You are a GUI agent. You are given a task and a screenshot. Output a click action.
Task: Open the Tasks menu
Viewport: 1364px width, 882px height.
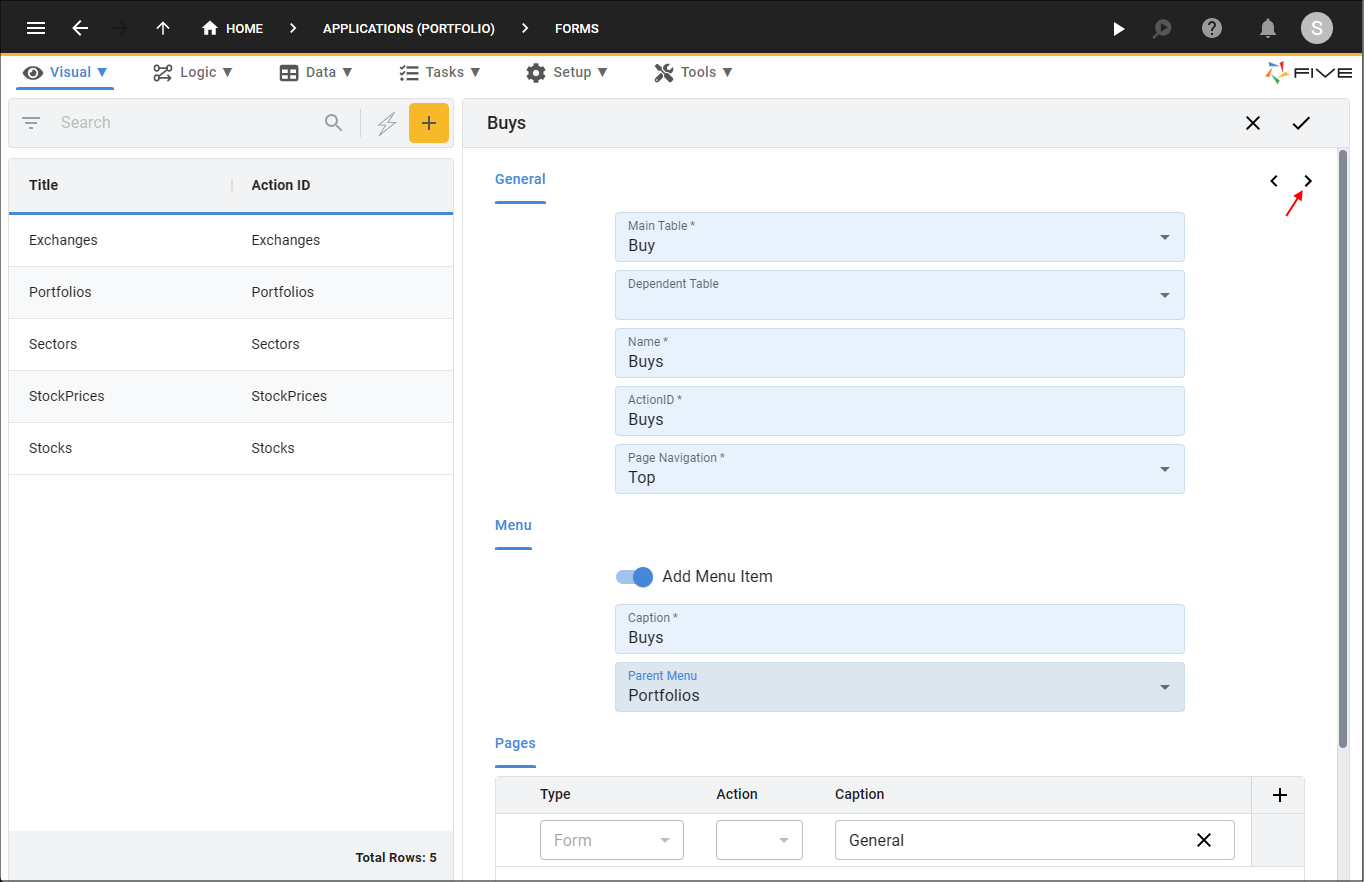[440, 72]
